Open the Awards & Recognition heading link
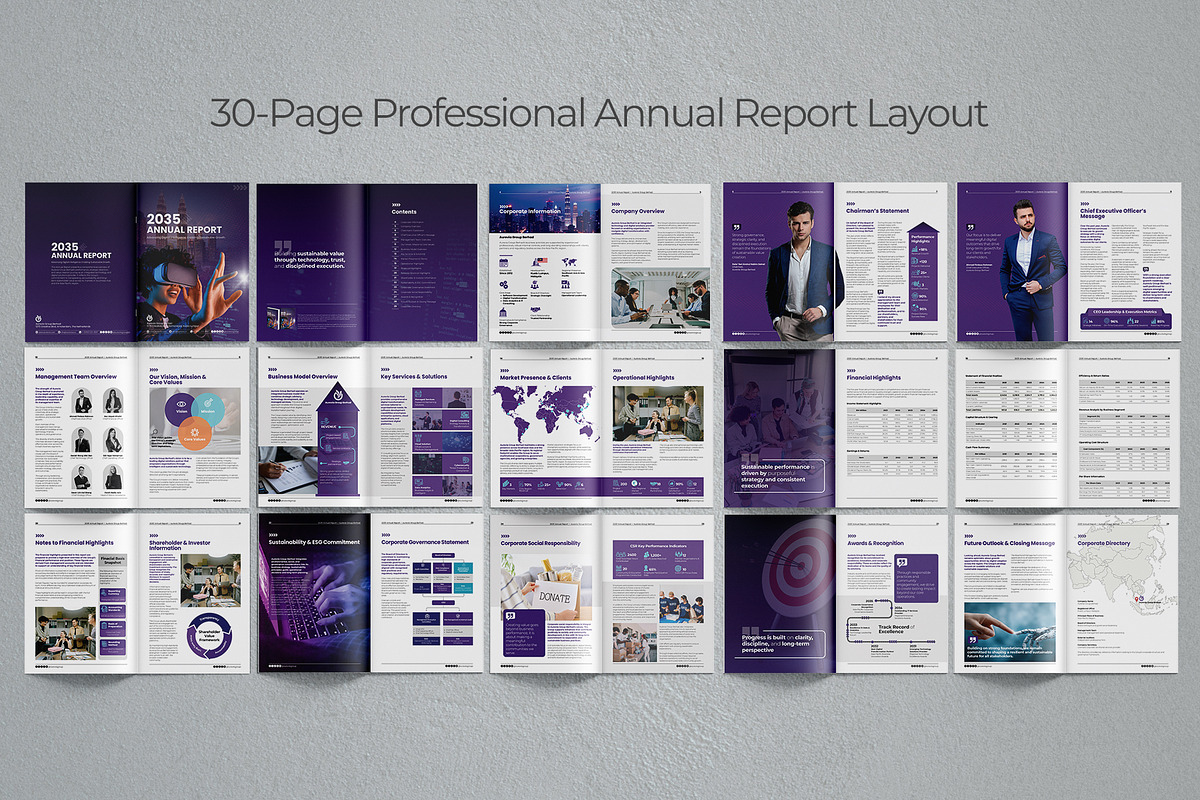The width and height of the screenshot is (1200, 800). pos(876,542)
